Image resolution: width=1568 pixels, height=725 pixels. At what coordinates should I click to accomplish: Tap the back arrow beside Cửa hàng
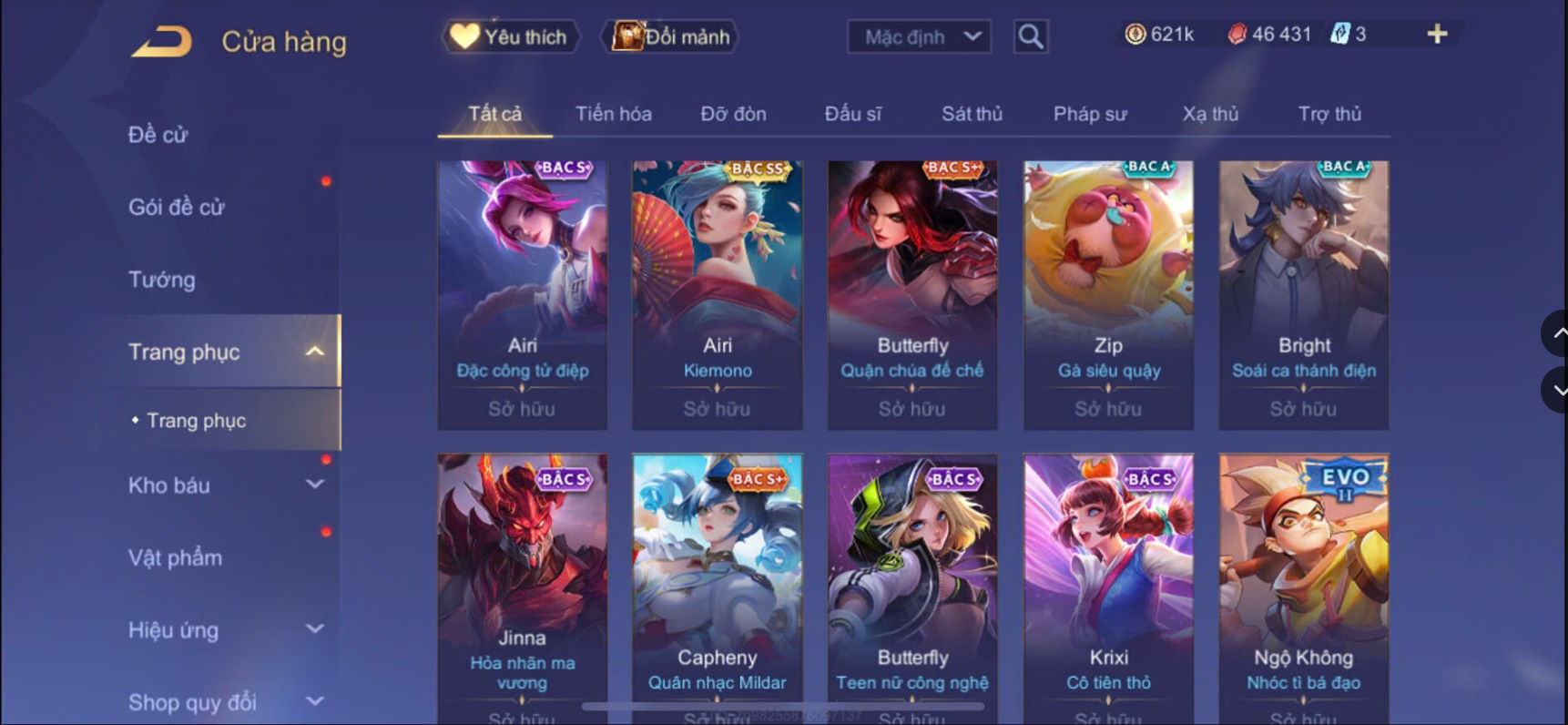pos(162,42)
